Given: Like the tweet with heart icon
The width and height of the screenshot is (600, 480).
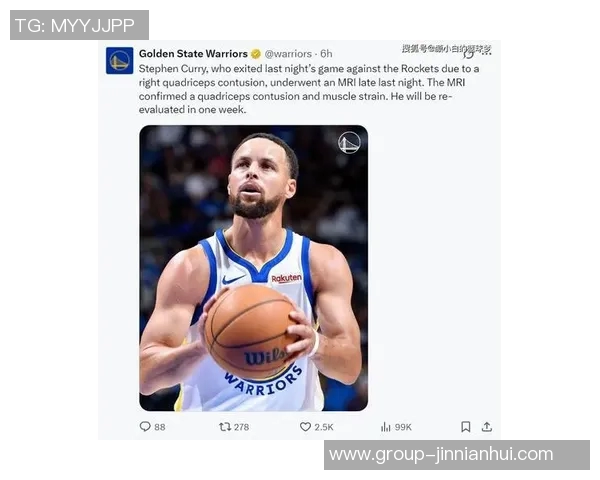Looking at the screenshot, I should [x=305, y=426].
